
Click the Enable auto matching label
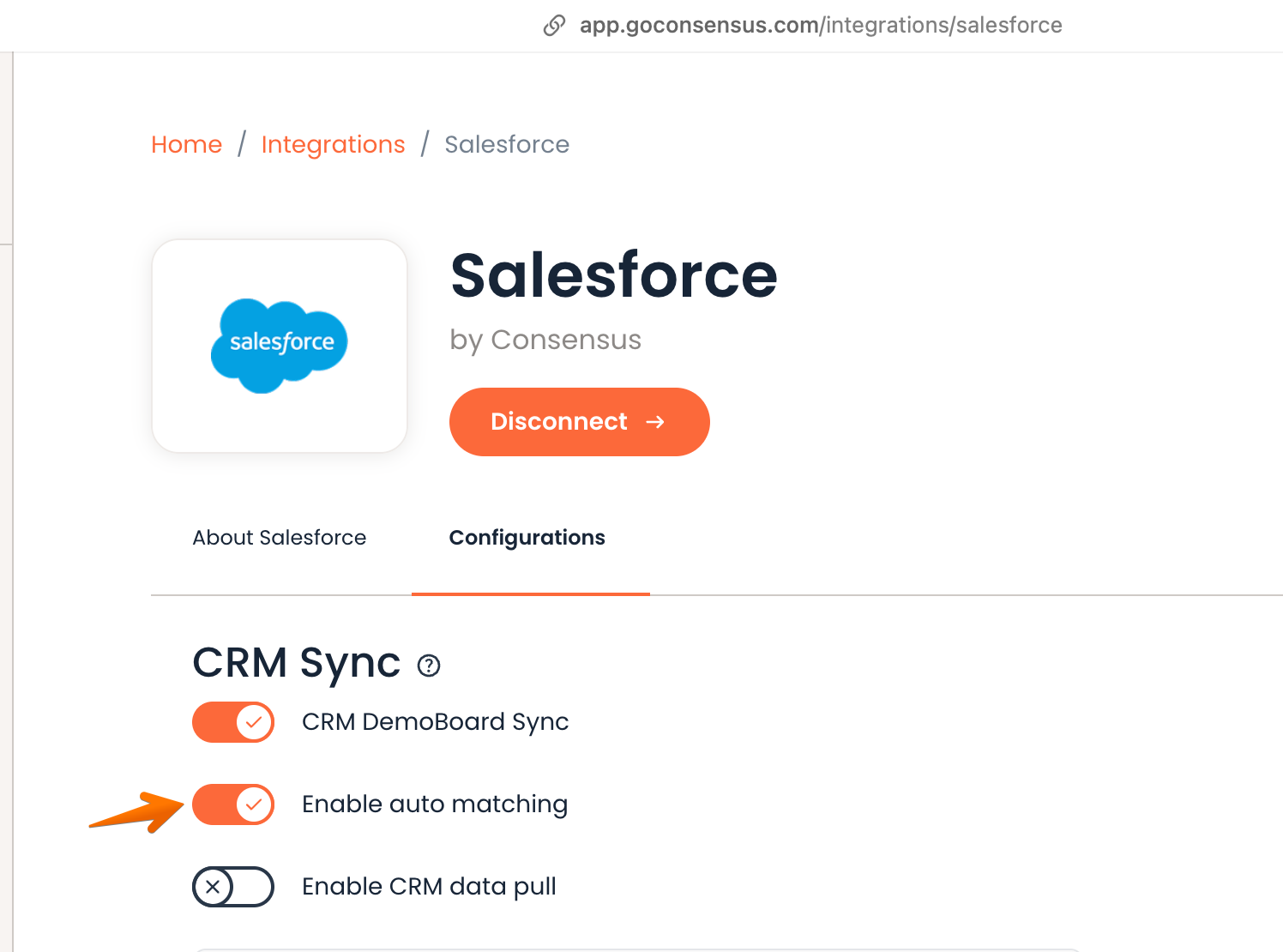point(435,804)
